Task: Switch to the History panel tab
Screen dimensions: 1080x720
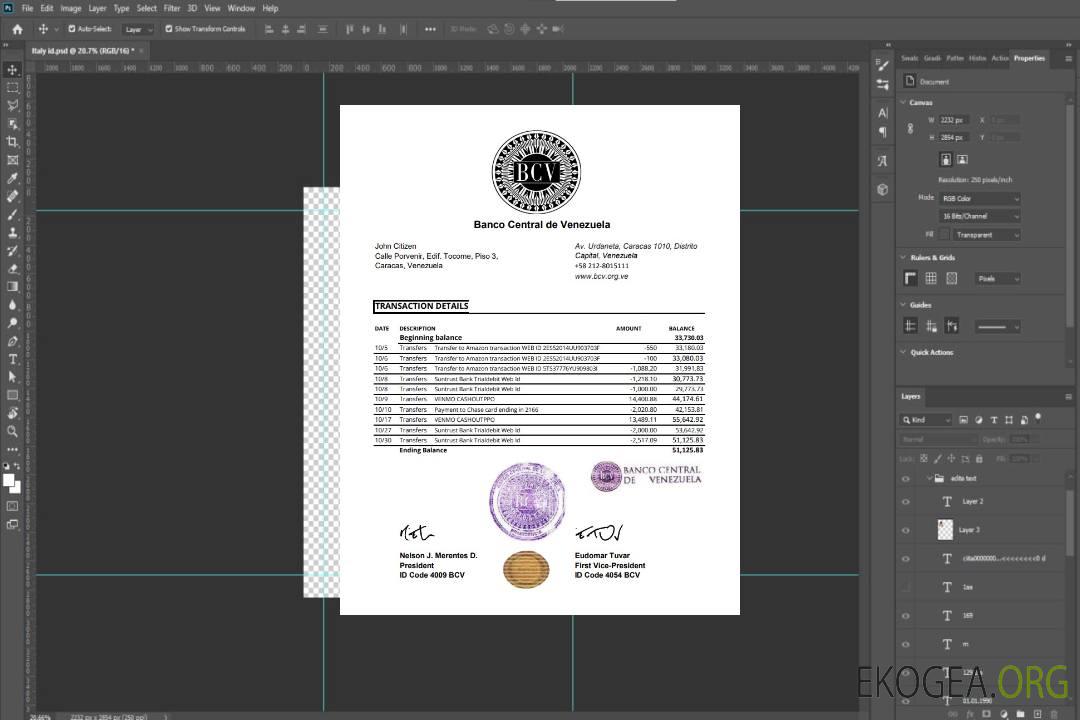Action: point(977,59)
